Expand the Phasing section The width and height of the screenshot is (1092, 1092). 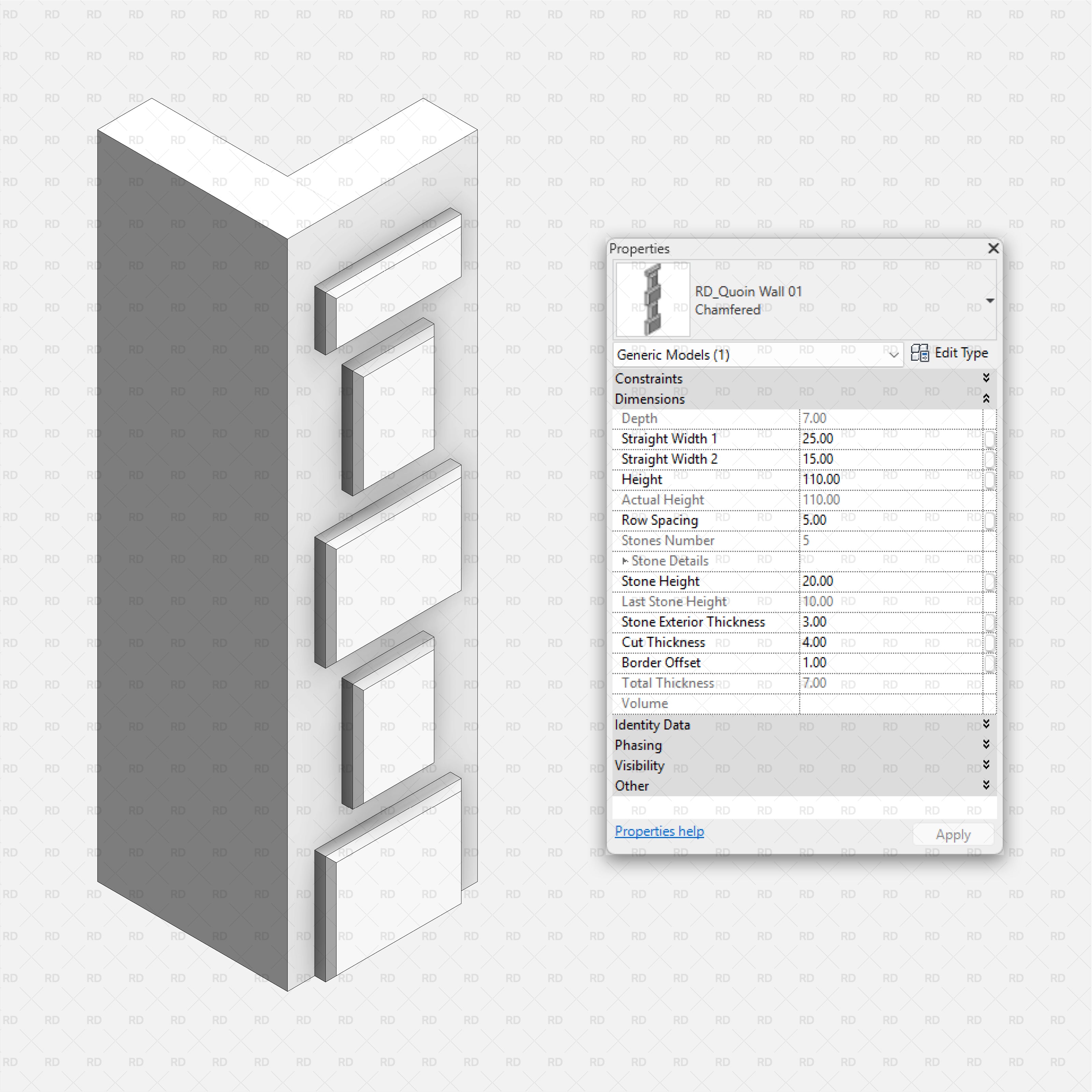(x=986, y=745)
